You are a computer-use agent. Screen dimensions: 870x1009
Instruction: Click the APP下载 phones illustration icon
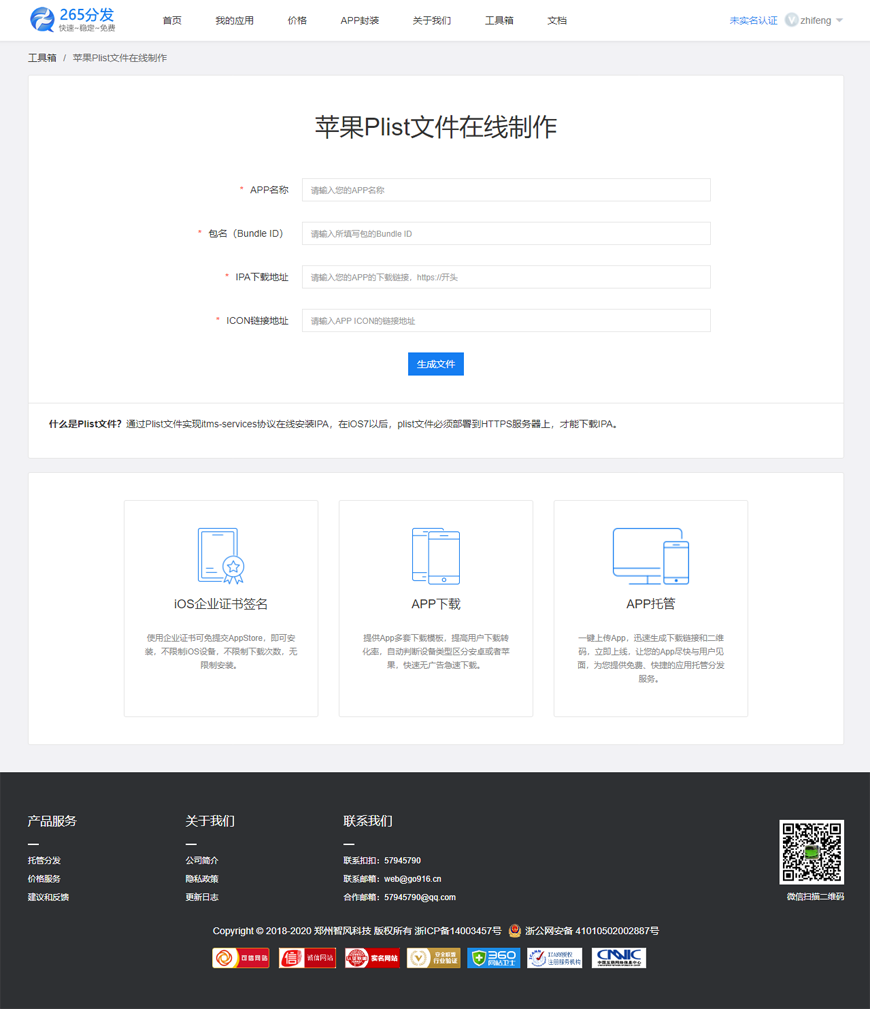point(436,556)
